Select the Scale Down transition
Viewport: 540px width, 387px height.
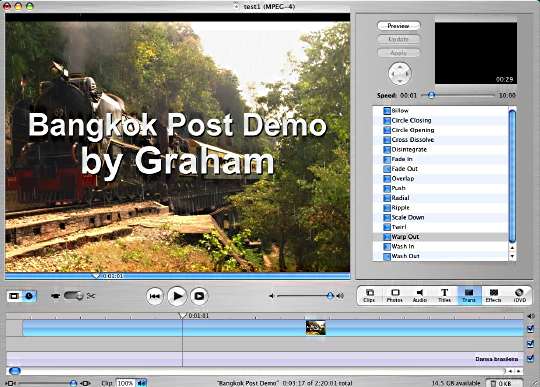coord(440,217)
